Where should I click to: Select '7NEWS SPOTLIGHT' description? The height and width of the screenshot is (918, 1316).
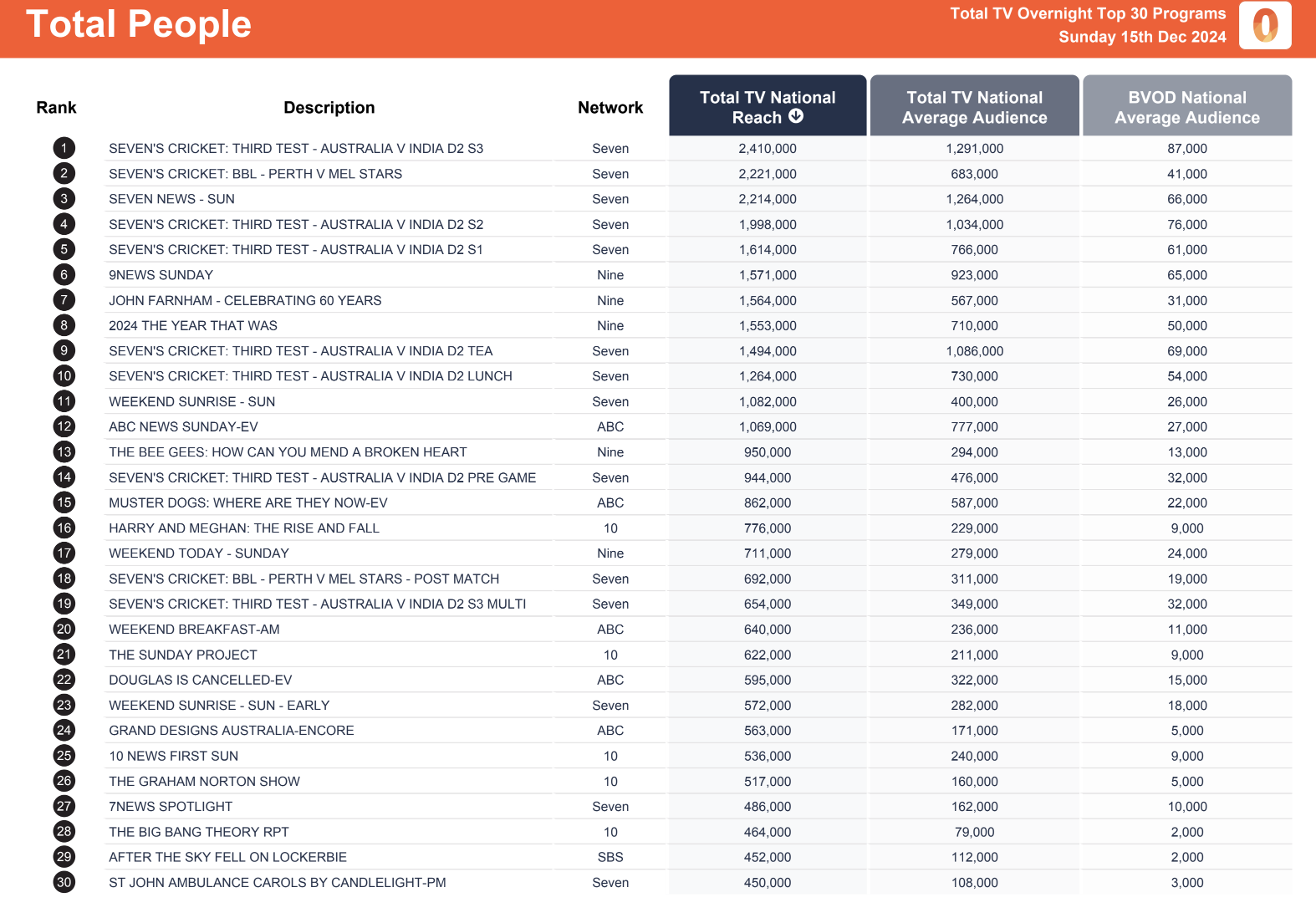[171, 807]
